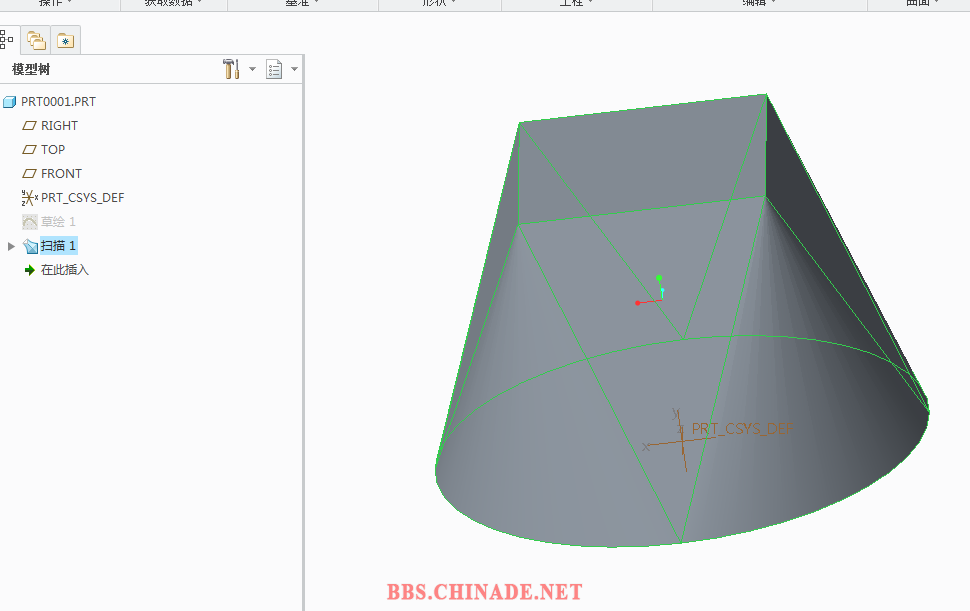Open the 编辑 ribbon group menu

[759, 3]
